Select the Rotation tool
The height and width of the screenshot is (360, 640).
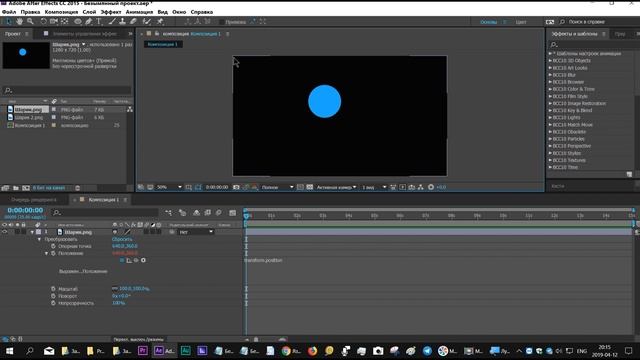(43, 21)
